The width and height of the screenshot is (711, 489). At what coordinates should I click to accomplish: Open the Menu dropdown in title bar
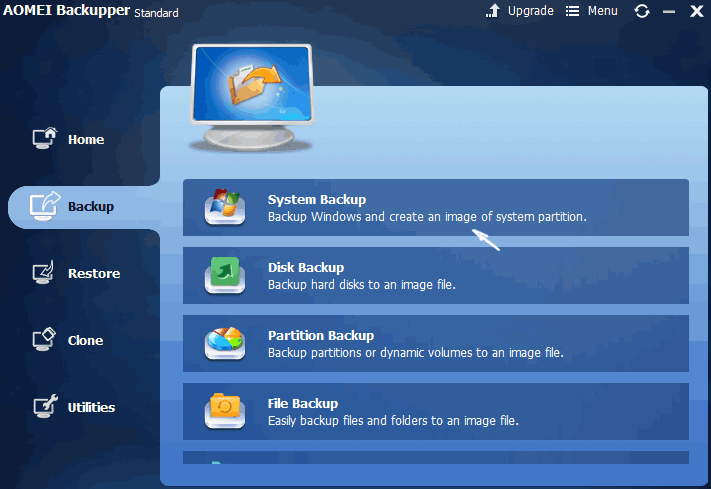591,11
